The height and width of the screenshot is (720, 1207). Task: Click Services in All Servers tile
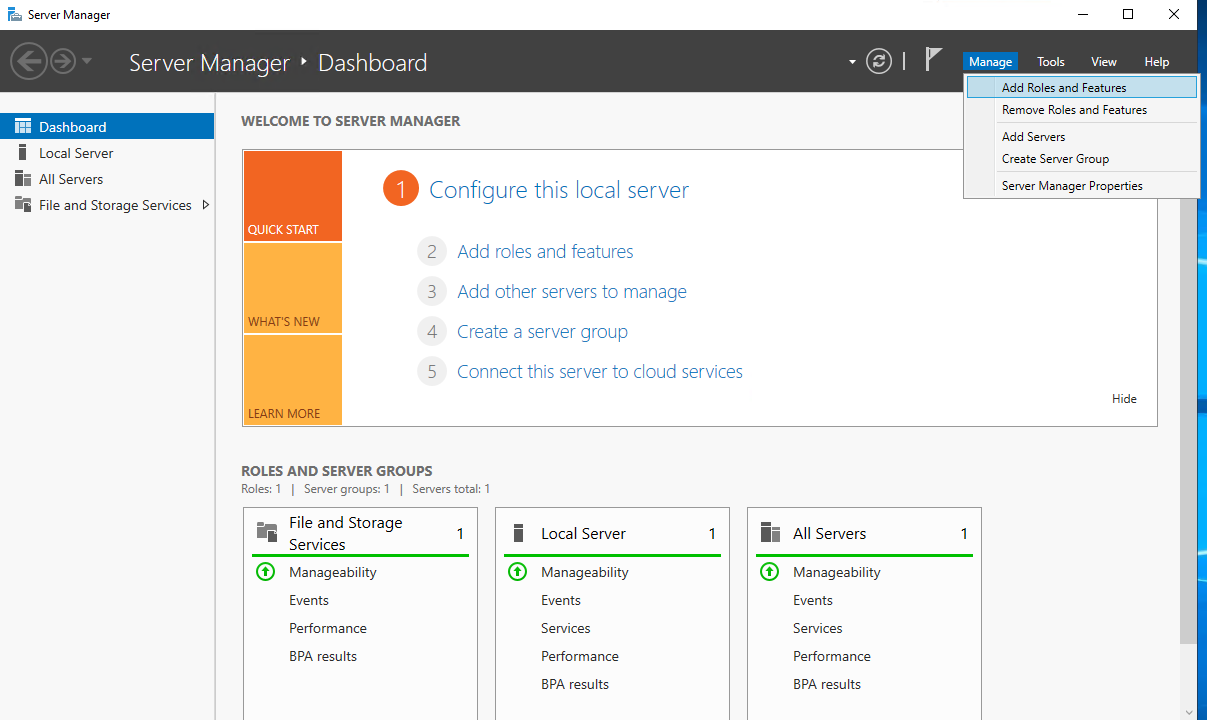tap(818, 629)
